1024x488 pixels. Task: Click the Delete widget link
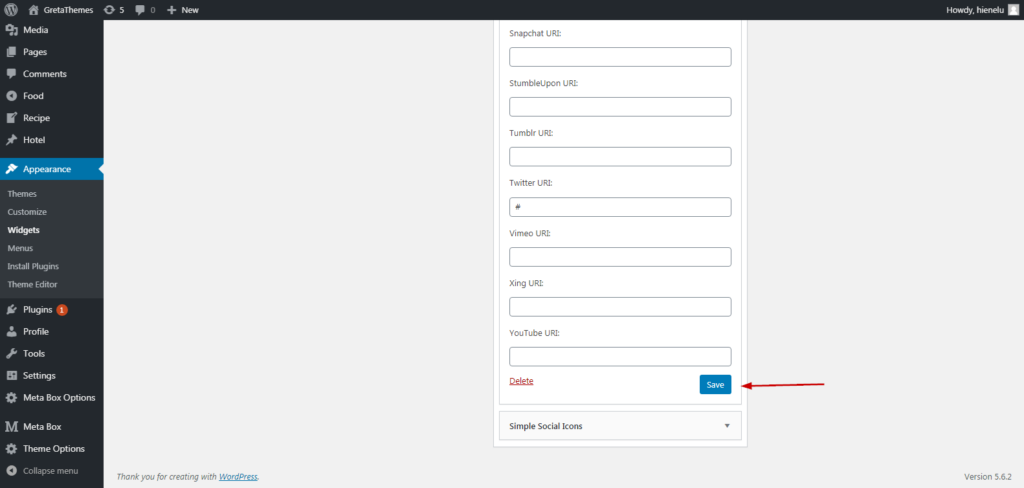[x=521, y=381]
